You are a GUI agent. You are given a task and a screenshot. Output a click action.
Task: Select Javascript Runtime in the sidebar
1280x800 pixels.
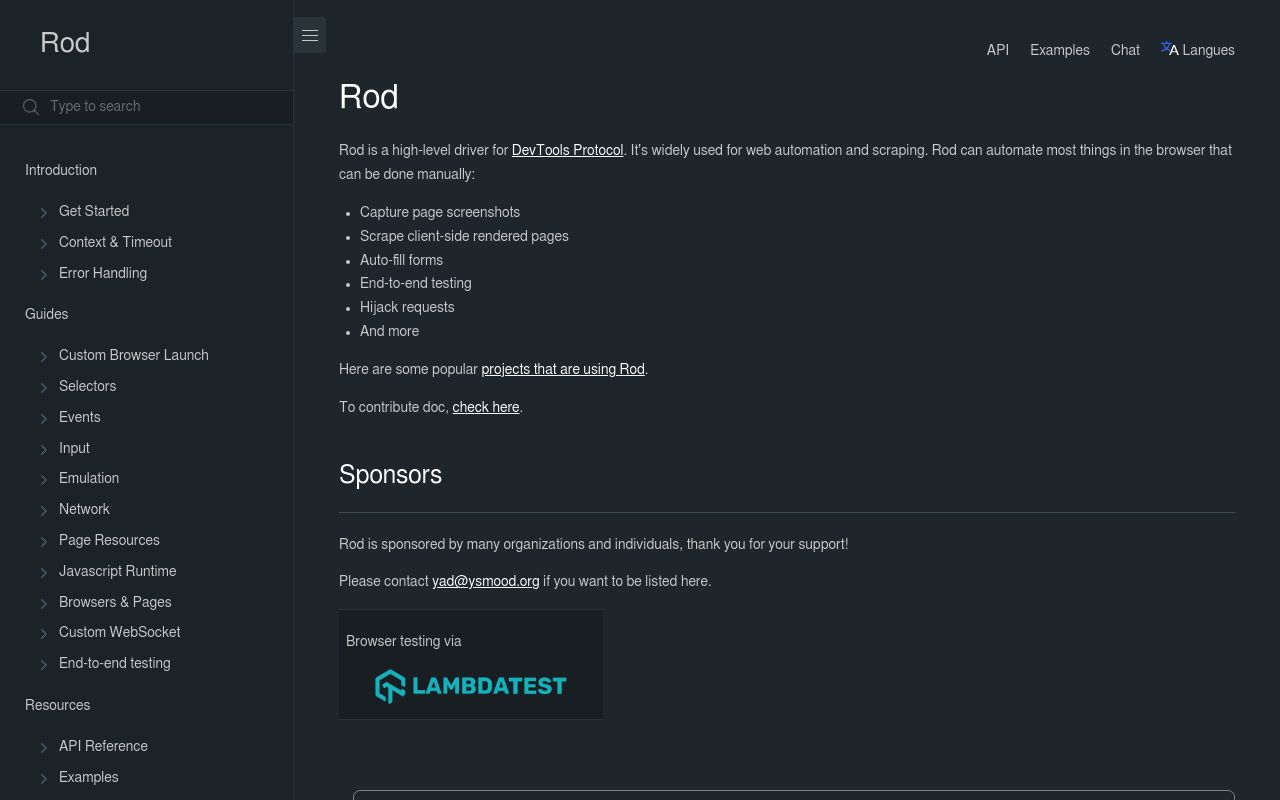117,571
